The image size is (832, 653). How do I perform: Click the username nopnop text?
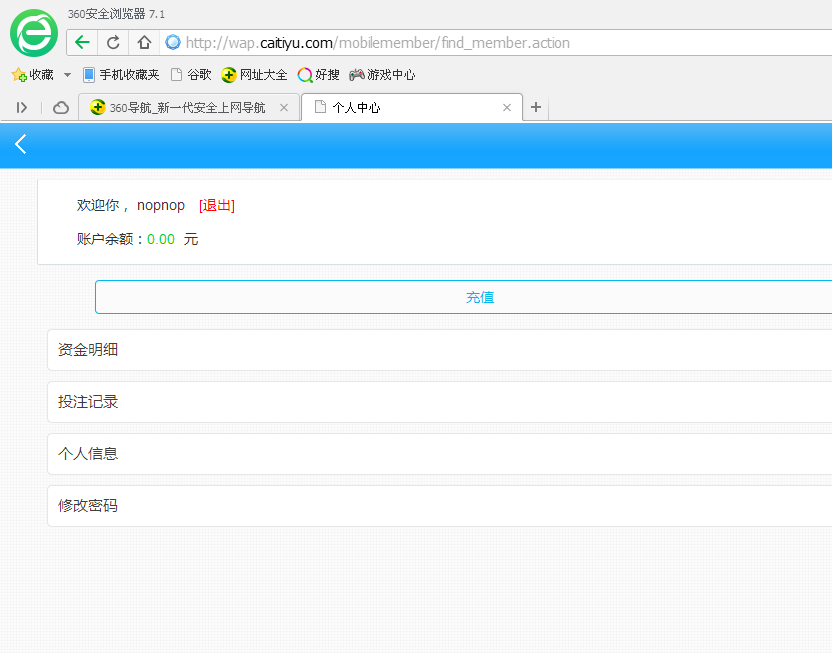[161, 205]
